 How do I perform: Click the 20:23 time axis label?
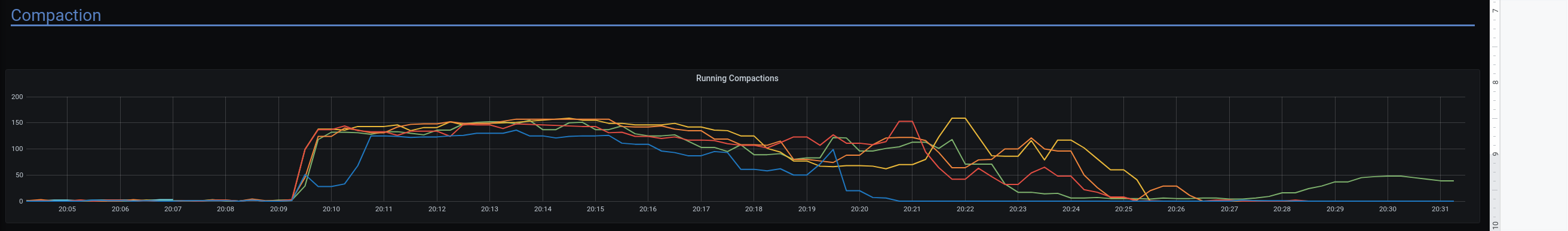(1018, 209)
